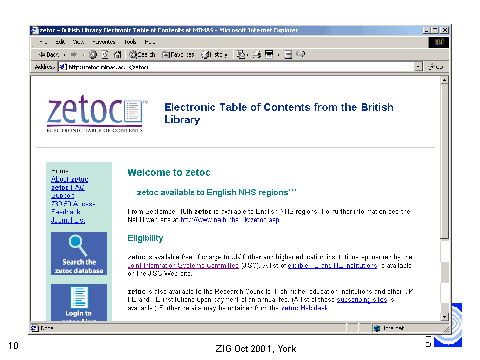
Task: Expand the address bar dropdown arrow
Action: (419, 67)
